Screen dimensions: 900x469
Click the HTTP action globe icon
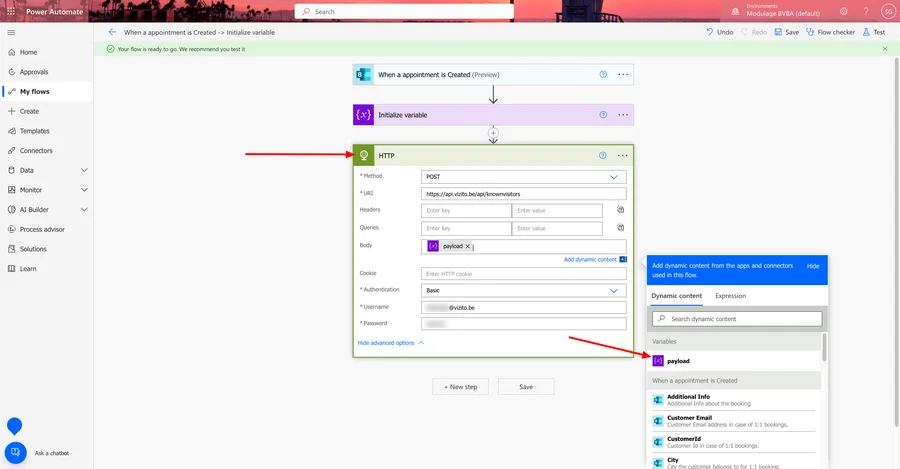[363, 156]
